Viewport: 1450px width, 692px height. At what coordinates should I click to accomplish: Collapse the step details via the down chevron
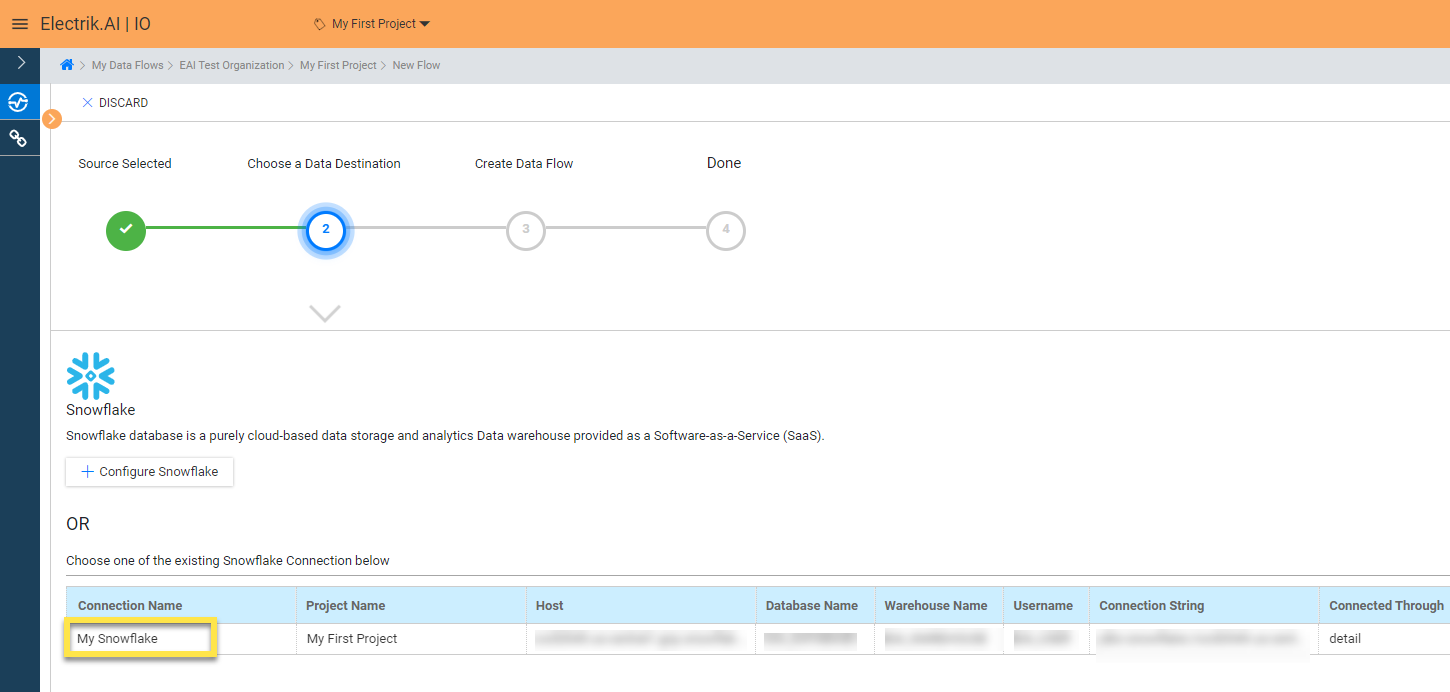click(324, 312)
